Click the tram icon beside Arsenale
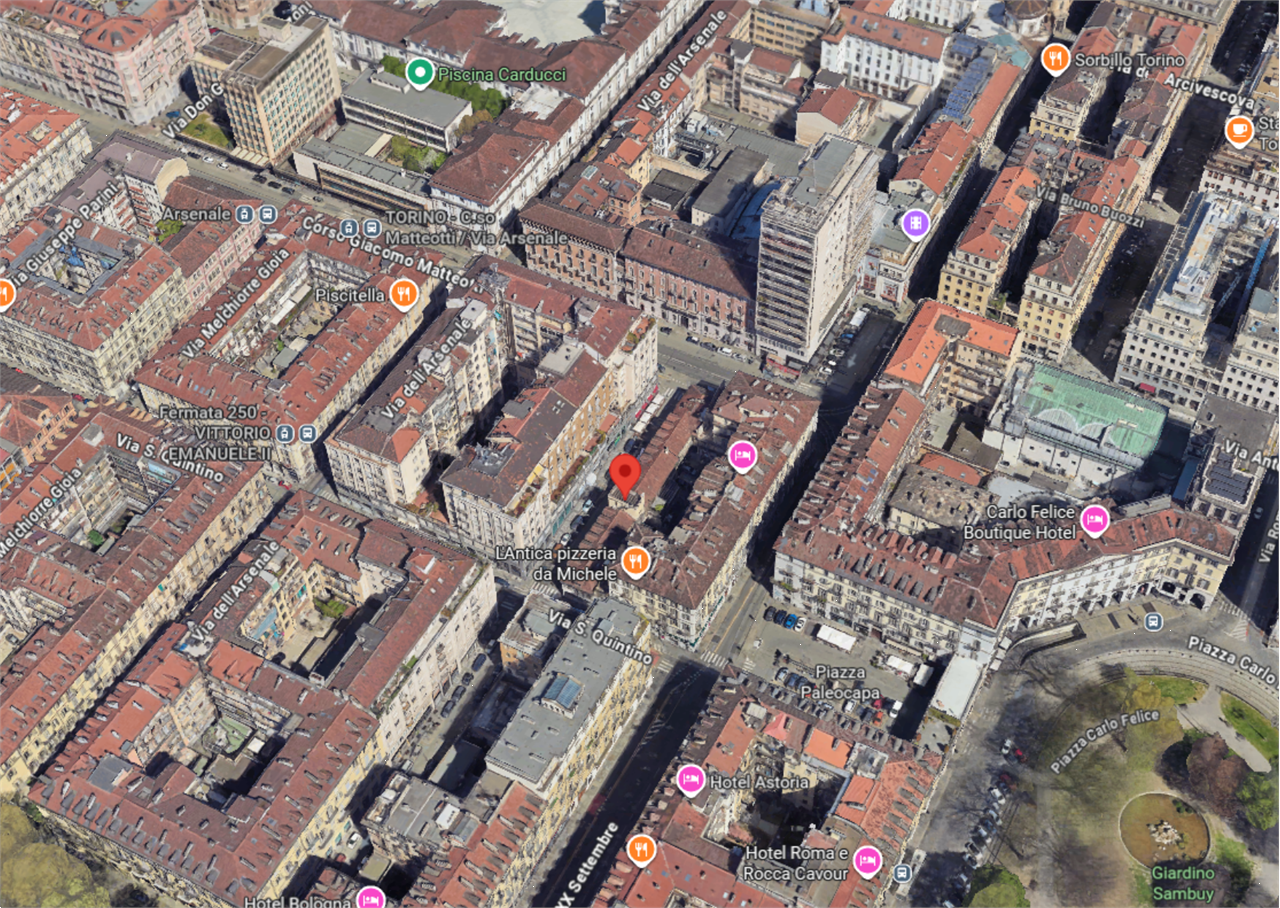Viewport: 1280px width, 908px height. (x=246, y=214)
